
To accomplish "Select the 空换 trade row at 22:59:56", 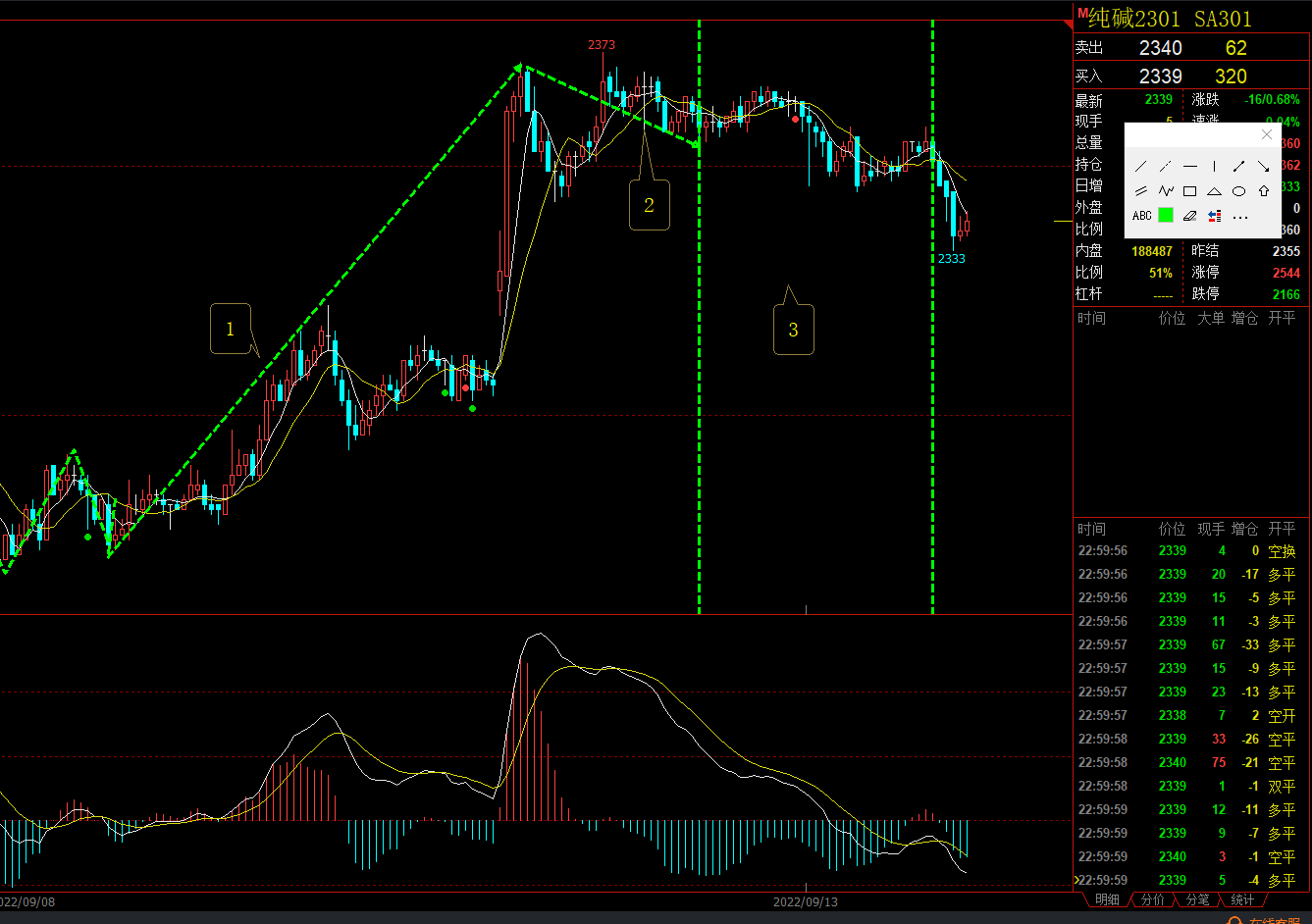I will pos(1191,551).
